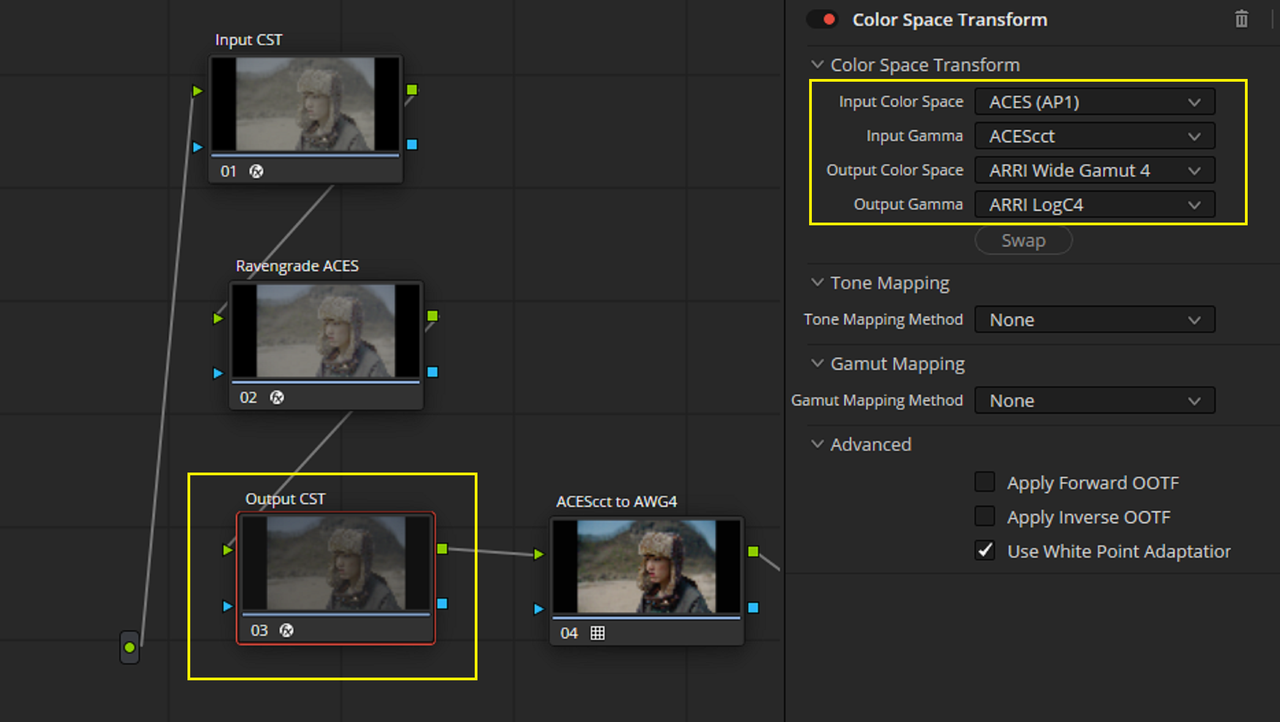
Task: Collapse the Advanced section
Action: pyautogui.click(x=818, y=444)
